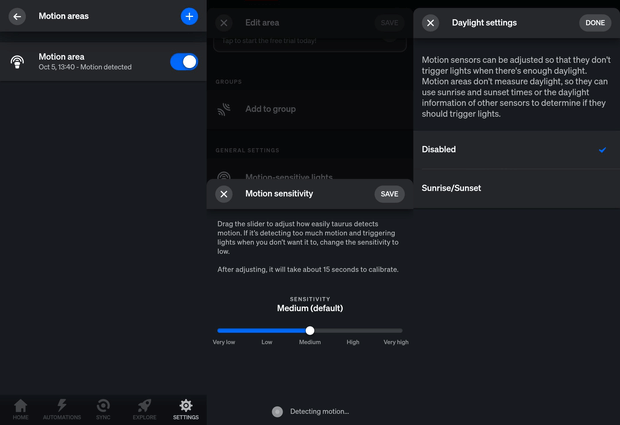This screenshot has width=620, height=425.
Task: Save the motion sensitivity setting
Action: [389, 194]
